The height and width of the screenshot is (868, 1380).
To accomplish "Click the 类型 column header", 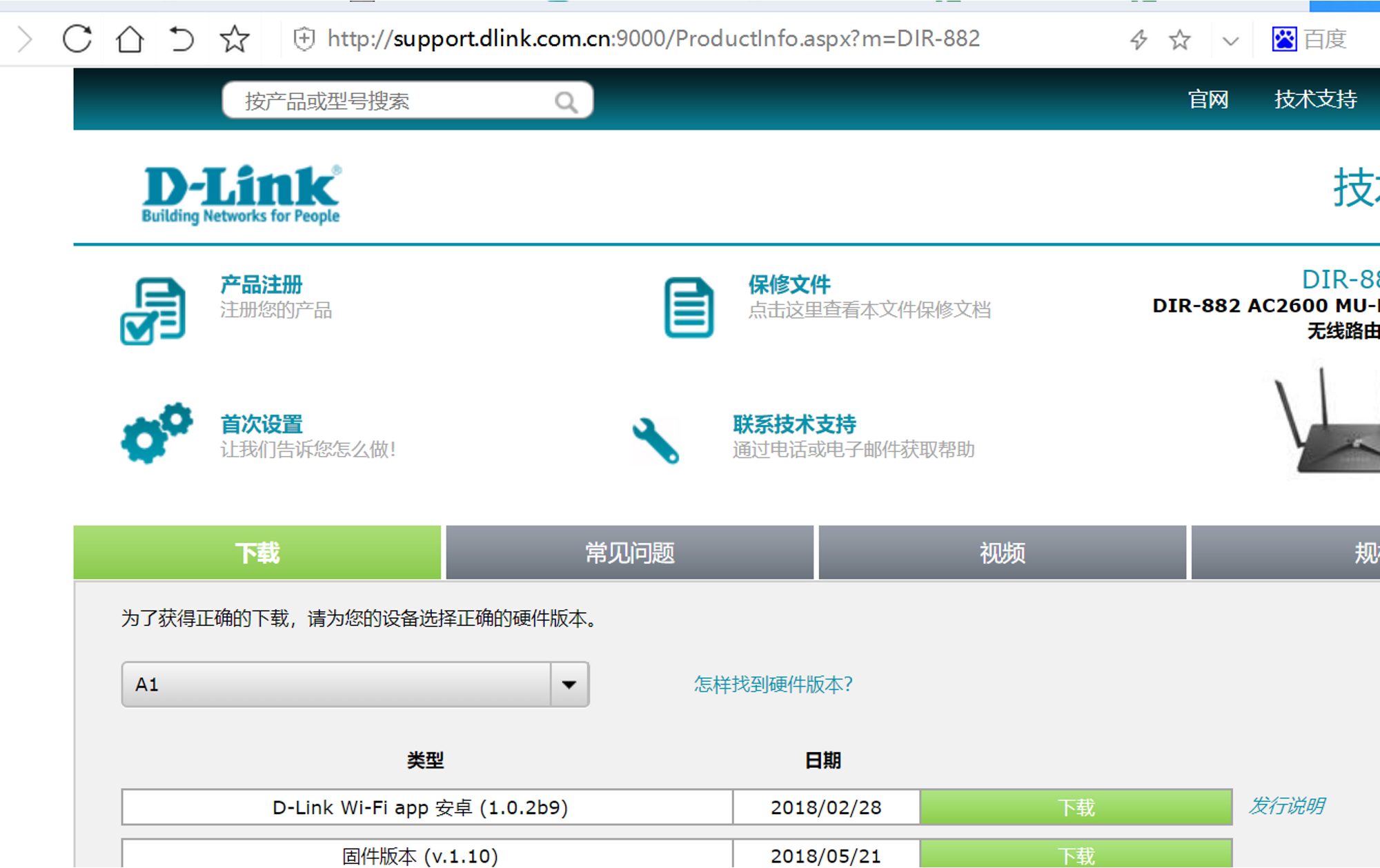I will coord(425,760).
